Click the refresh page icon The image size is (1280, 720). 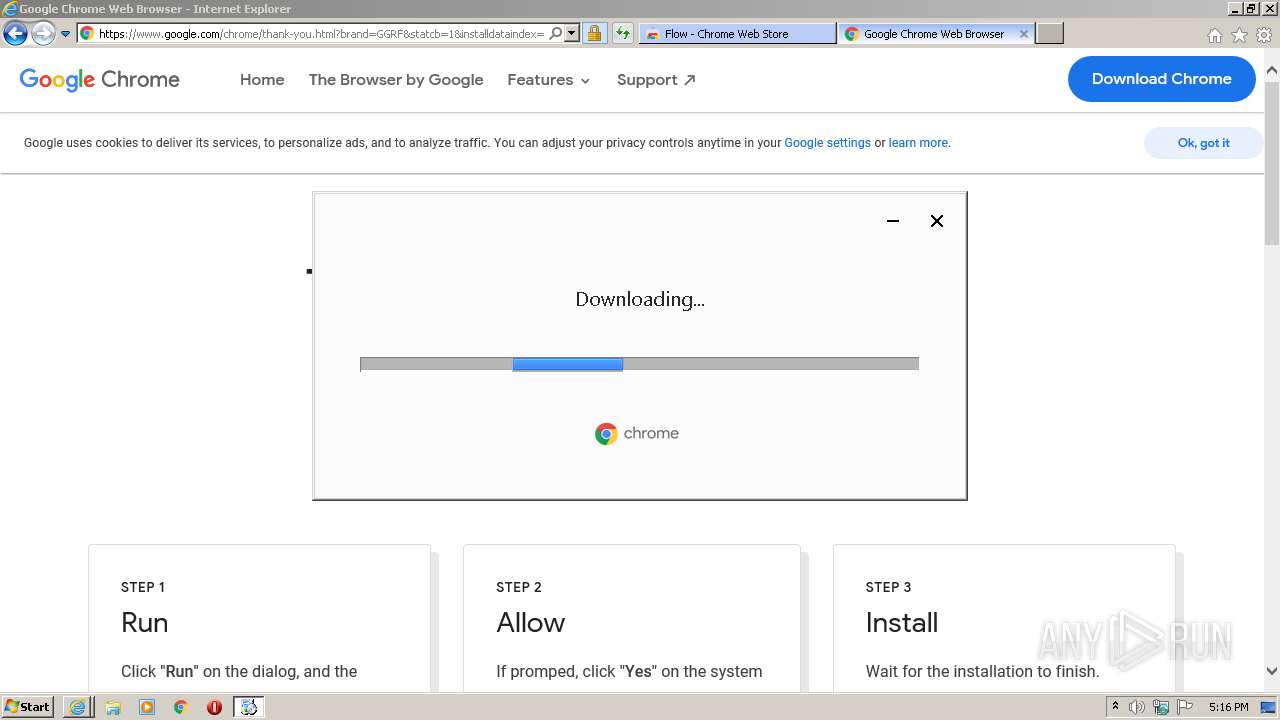pos(623,33)
